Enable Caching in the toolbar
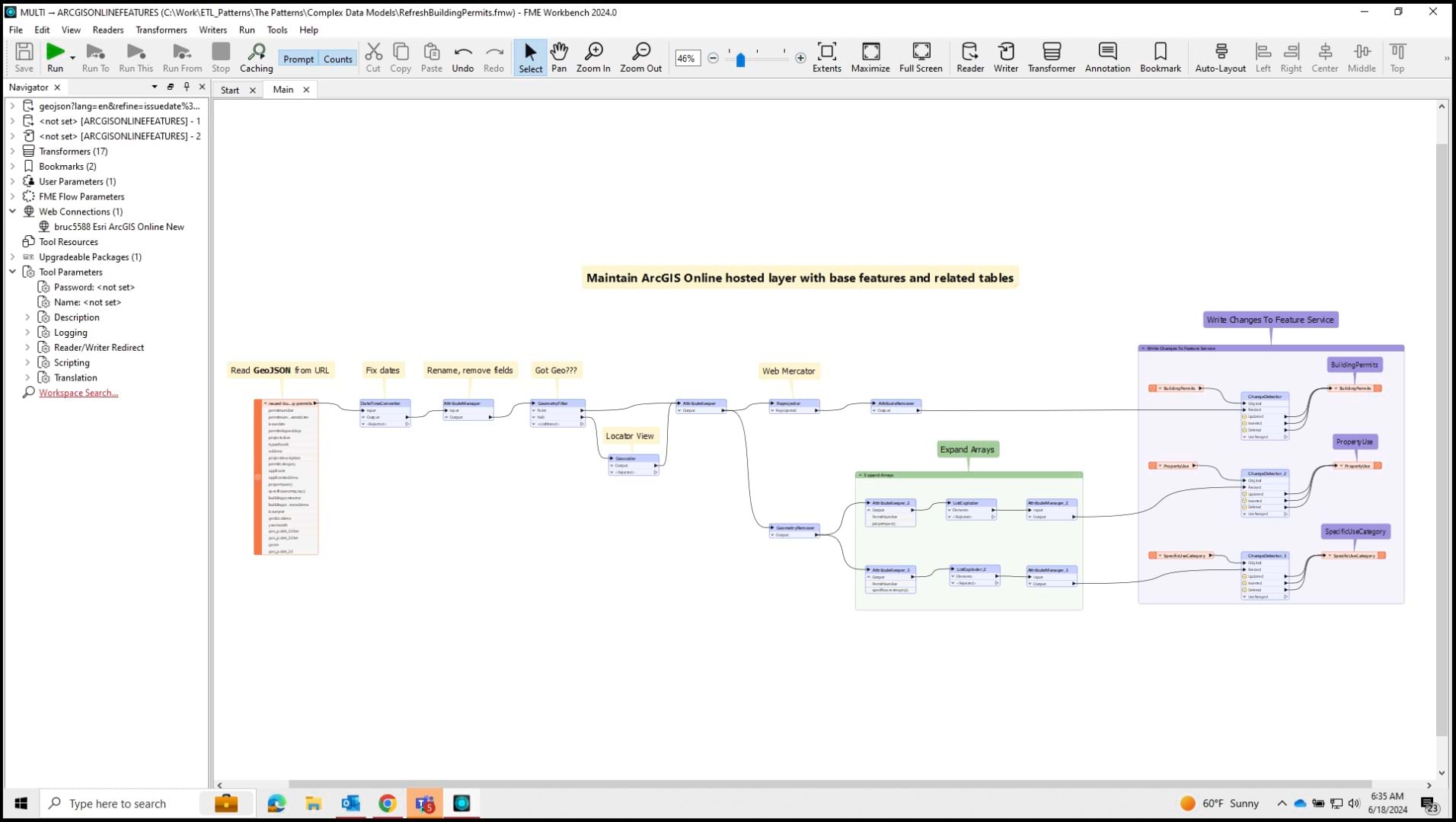Image resolution: width=1456 pixels, height=822 pixels. [x=256, y=57]
